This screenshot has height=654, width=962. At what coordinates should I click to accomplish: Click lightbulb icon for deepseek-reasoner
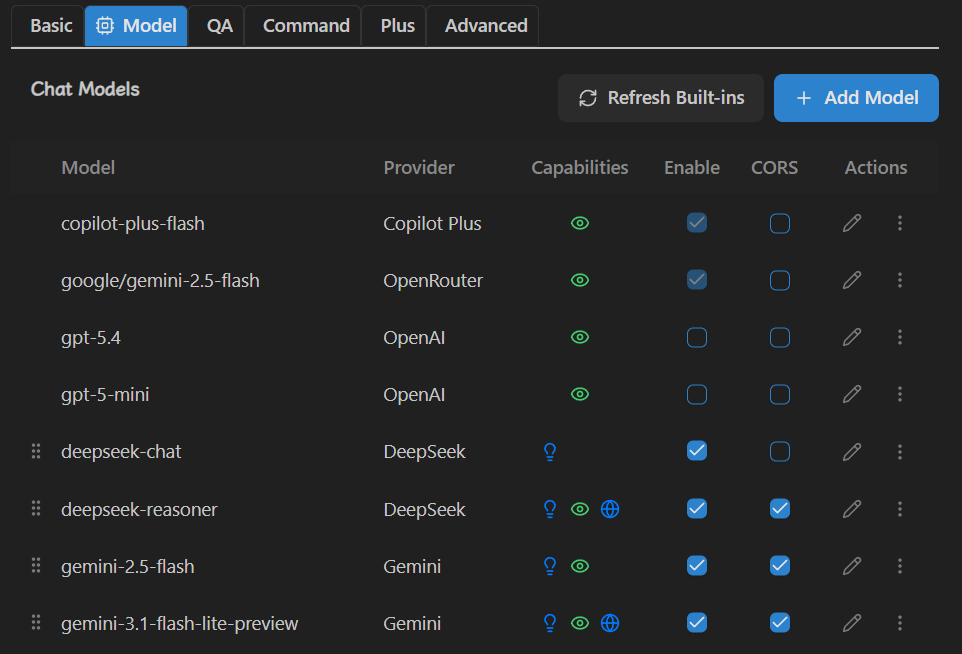click(x=550, y=509)
